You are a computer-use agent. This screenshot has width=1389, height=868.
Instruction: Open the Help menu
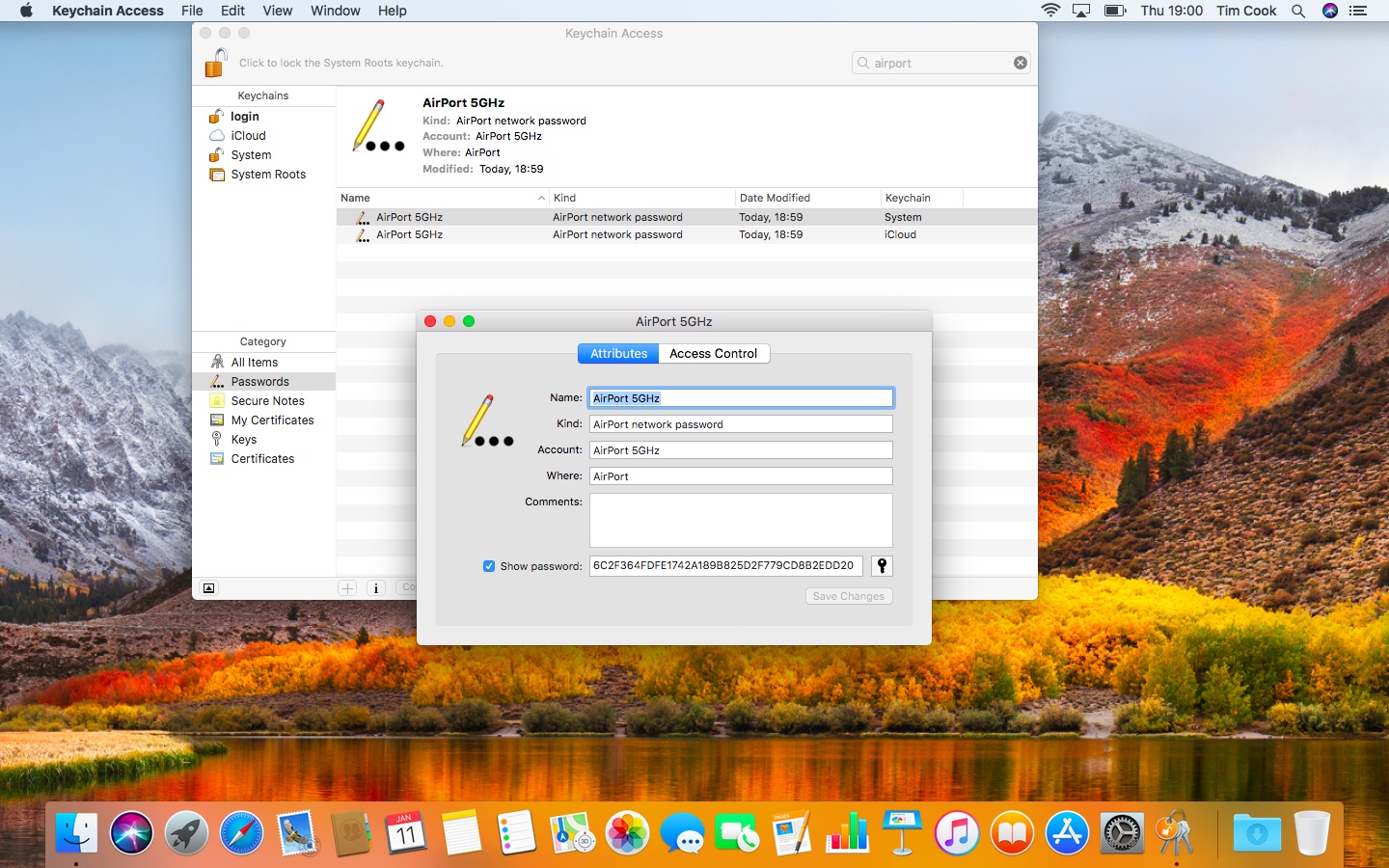click(392, 11)
